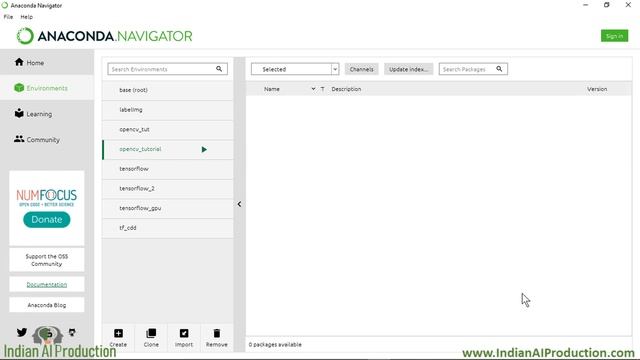Select the tensorflow_2 environment

(x=168, y=188)
